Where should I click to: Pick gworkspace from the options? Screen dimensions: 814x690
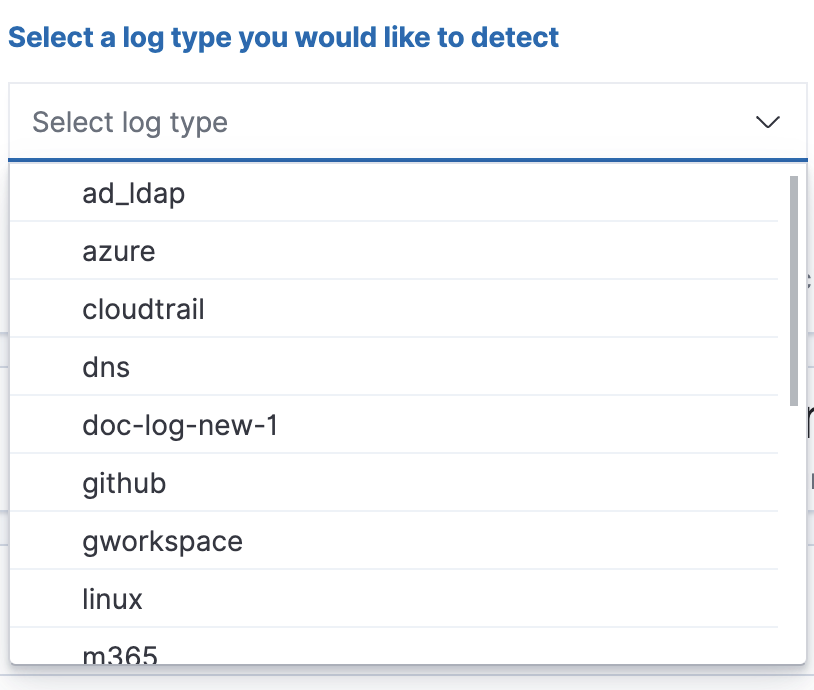pyautogui.click(x=162, y=540)
